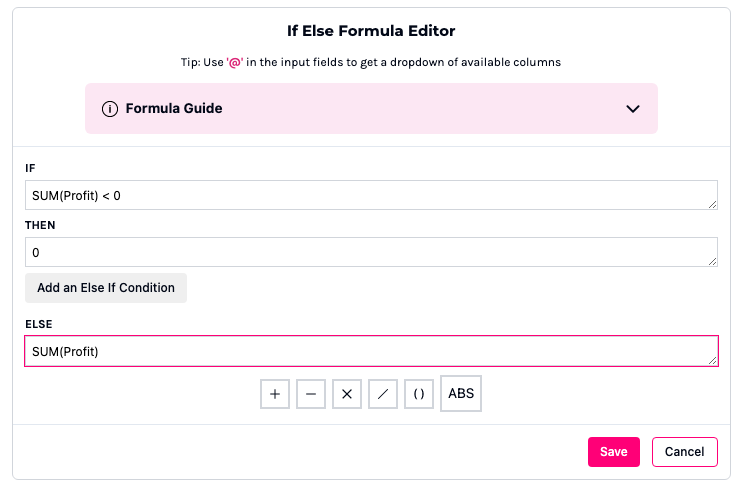Insert parentheses into the formula
The height and width of the screenshot is (487, 744).
(x=419, y=394)
